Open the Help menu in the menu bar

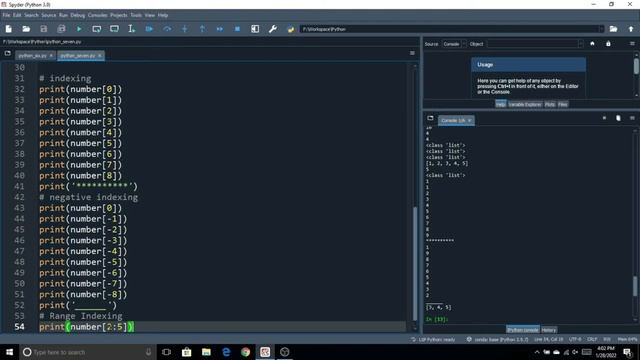(x=163, y=15)
